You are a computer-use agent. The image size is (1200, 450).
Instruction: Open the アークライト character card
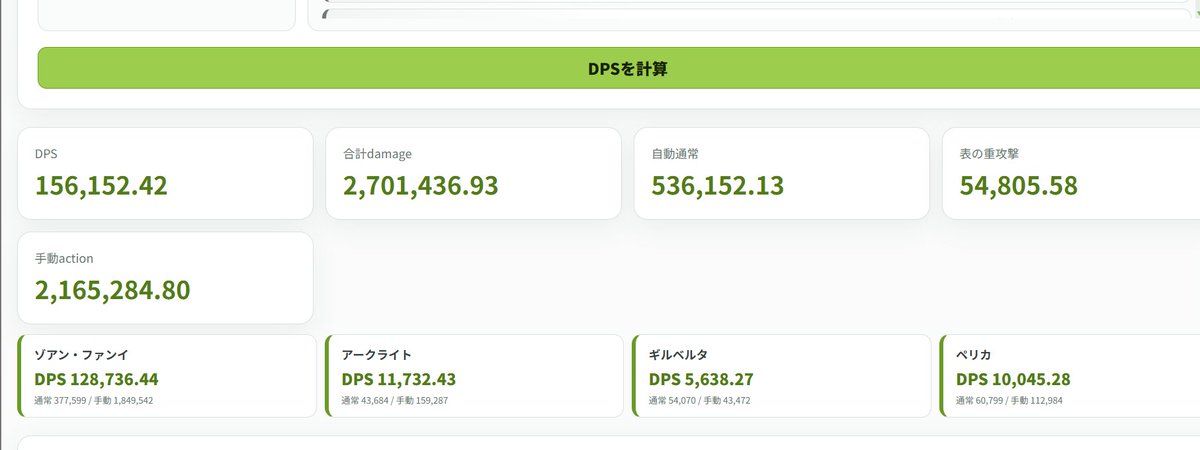tap(474, 376)
